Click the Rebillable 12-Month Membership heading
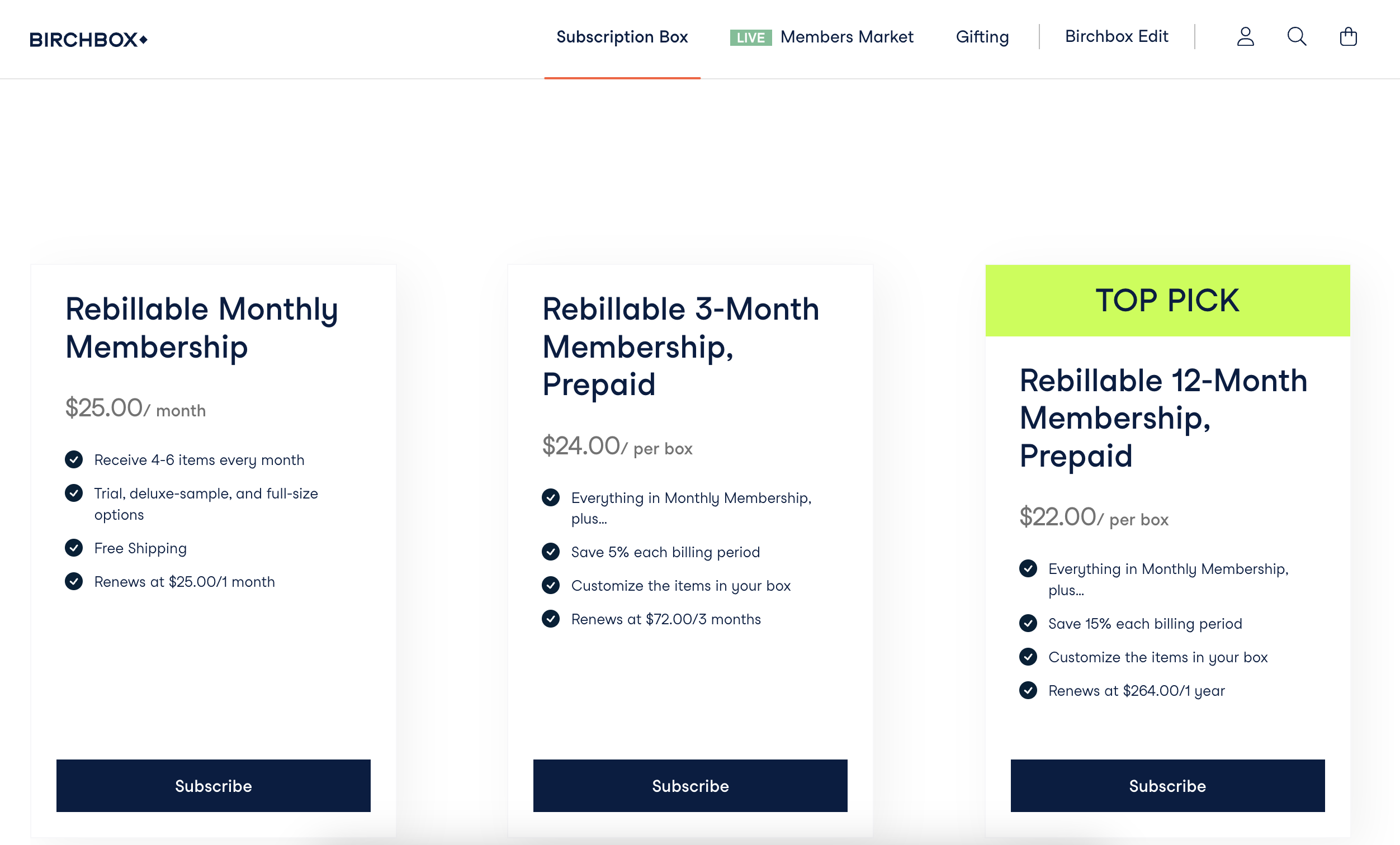1400x845 pixels. click(1163, 418)
